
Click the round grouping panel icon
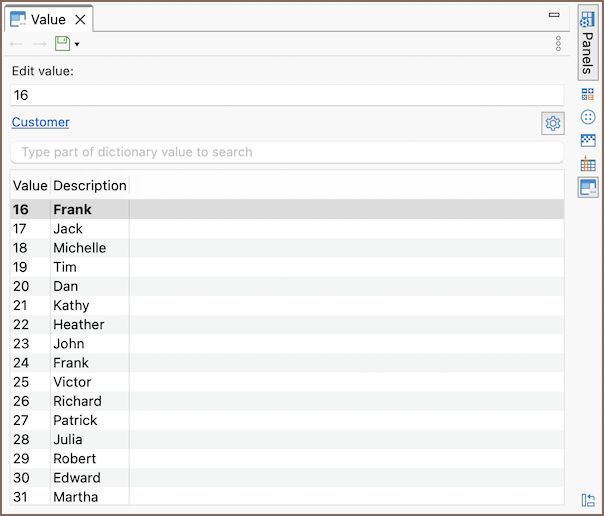click(588, 117)
